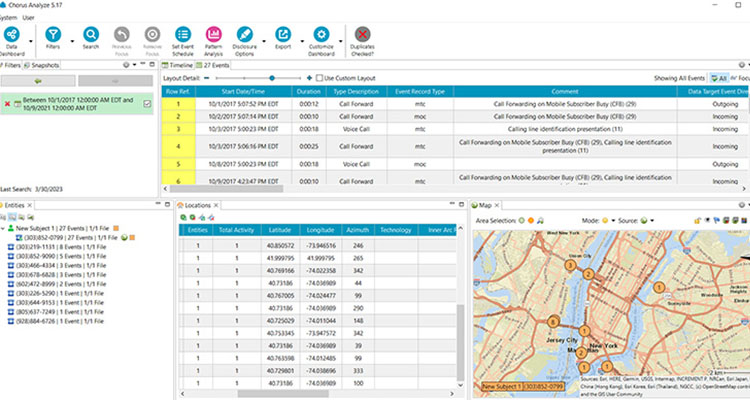Viewport: 750px width, 400px height.
Task: Open the Export dropdown arrow
Action: 302,42
